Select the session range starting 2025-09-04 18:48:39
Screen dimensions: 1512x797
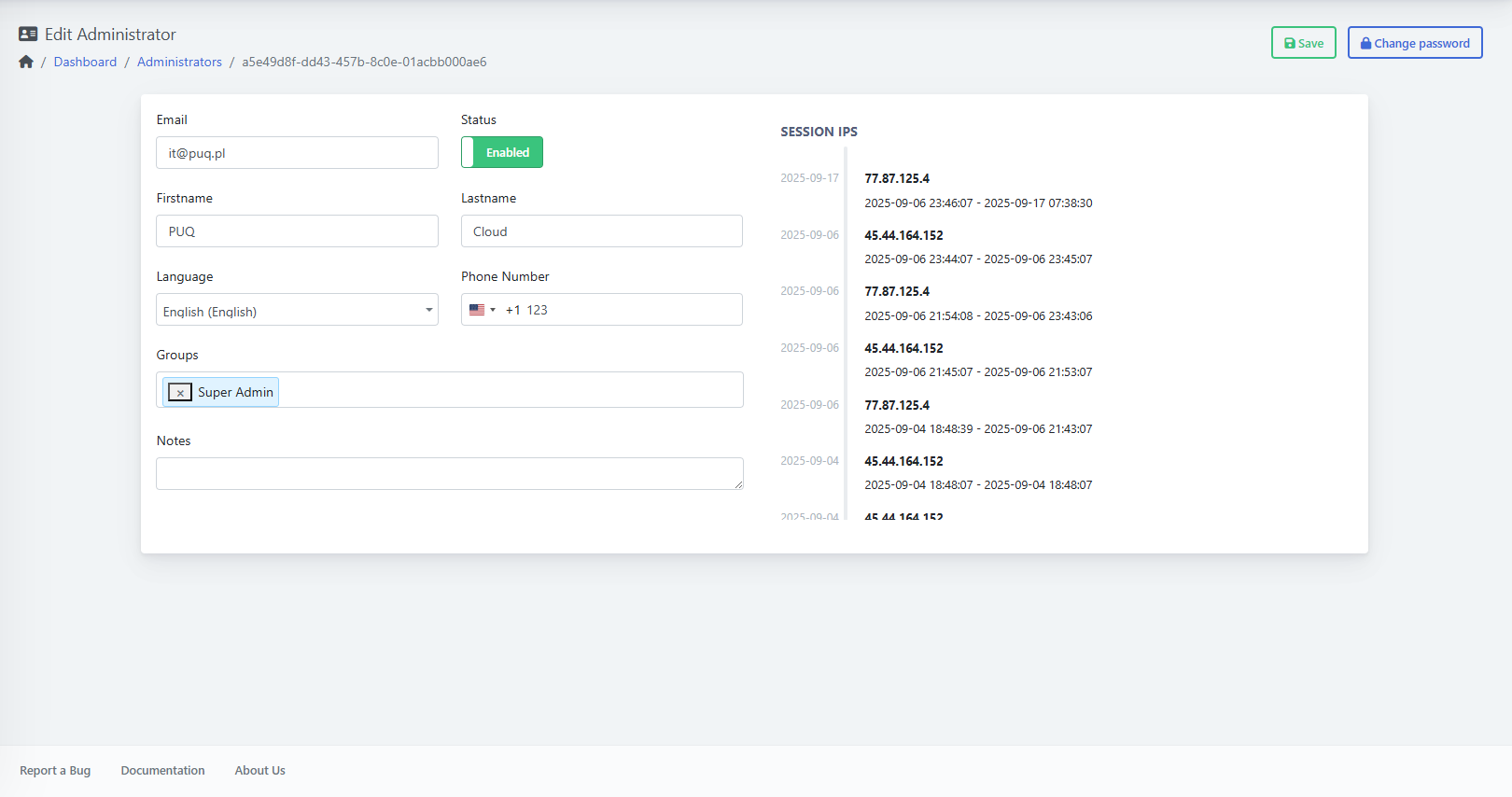(x=978, y=429)
